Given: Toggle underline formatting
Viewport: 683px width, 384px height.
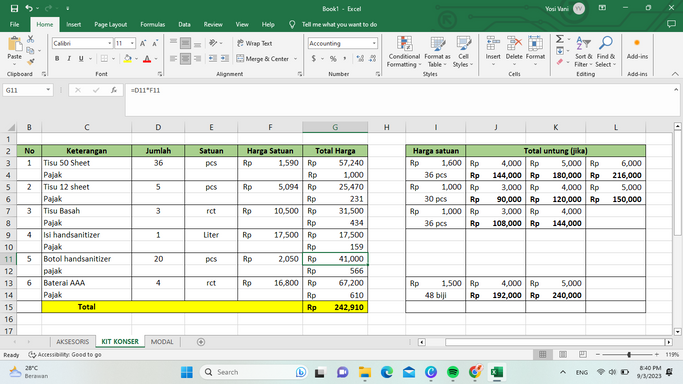Looking at the screenshot, I should coord(81,59).
